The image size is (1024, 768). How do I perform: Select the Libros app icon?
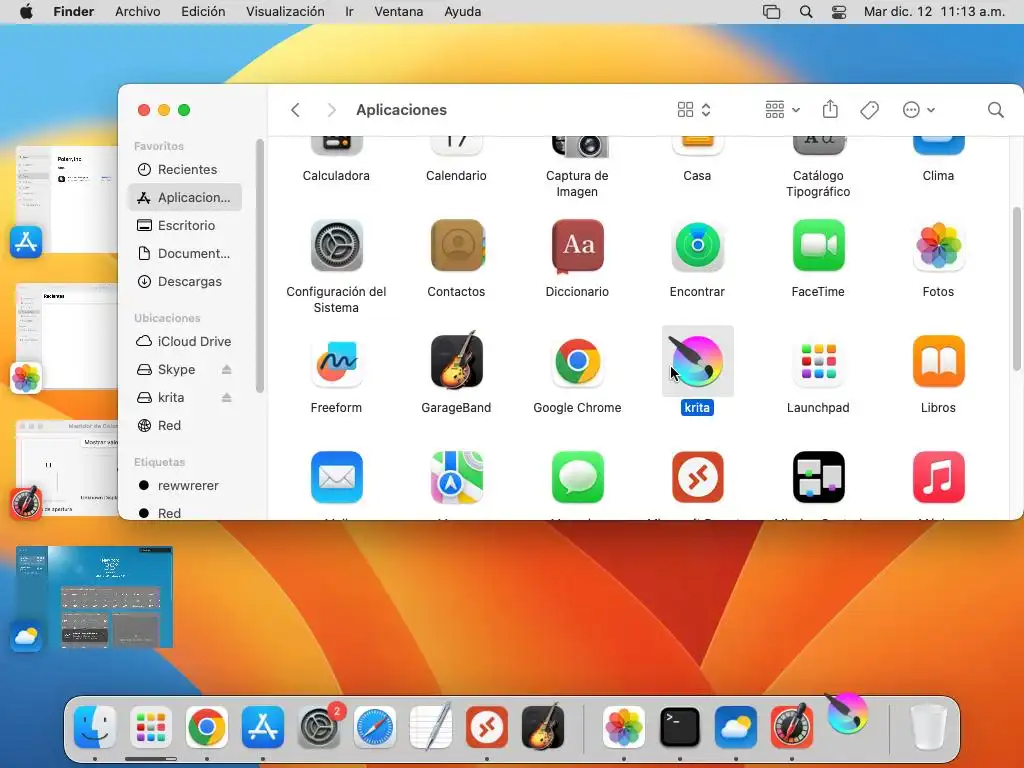pyautogui.click(x=938, y=361)
